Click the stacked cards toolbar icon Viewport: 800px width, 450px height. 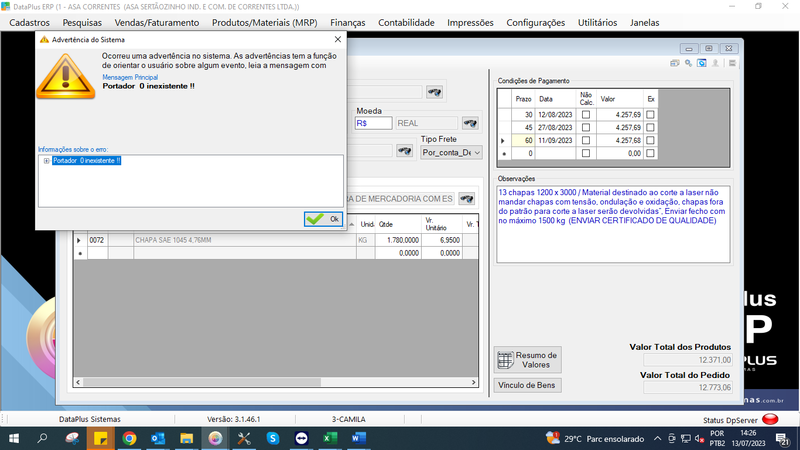(x=674, y=63)
